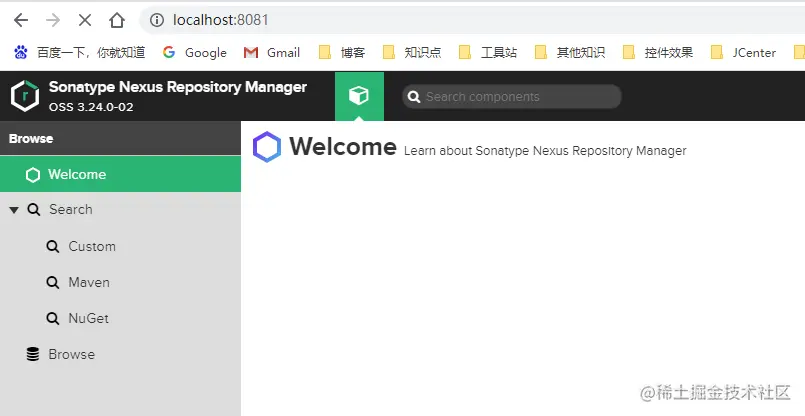805x416 pixels.
Task: Open the Google bookmark
Action: pyautogui.click(x=195, y=52)
